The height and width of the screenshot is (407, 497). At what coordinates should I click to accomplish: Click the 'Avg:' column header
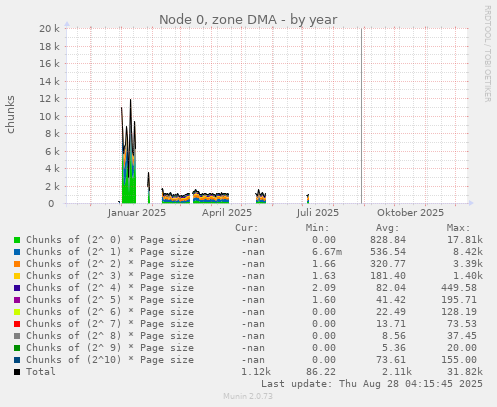tap(388, 228)
